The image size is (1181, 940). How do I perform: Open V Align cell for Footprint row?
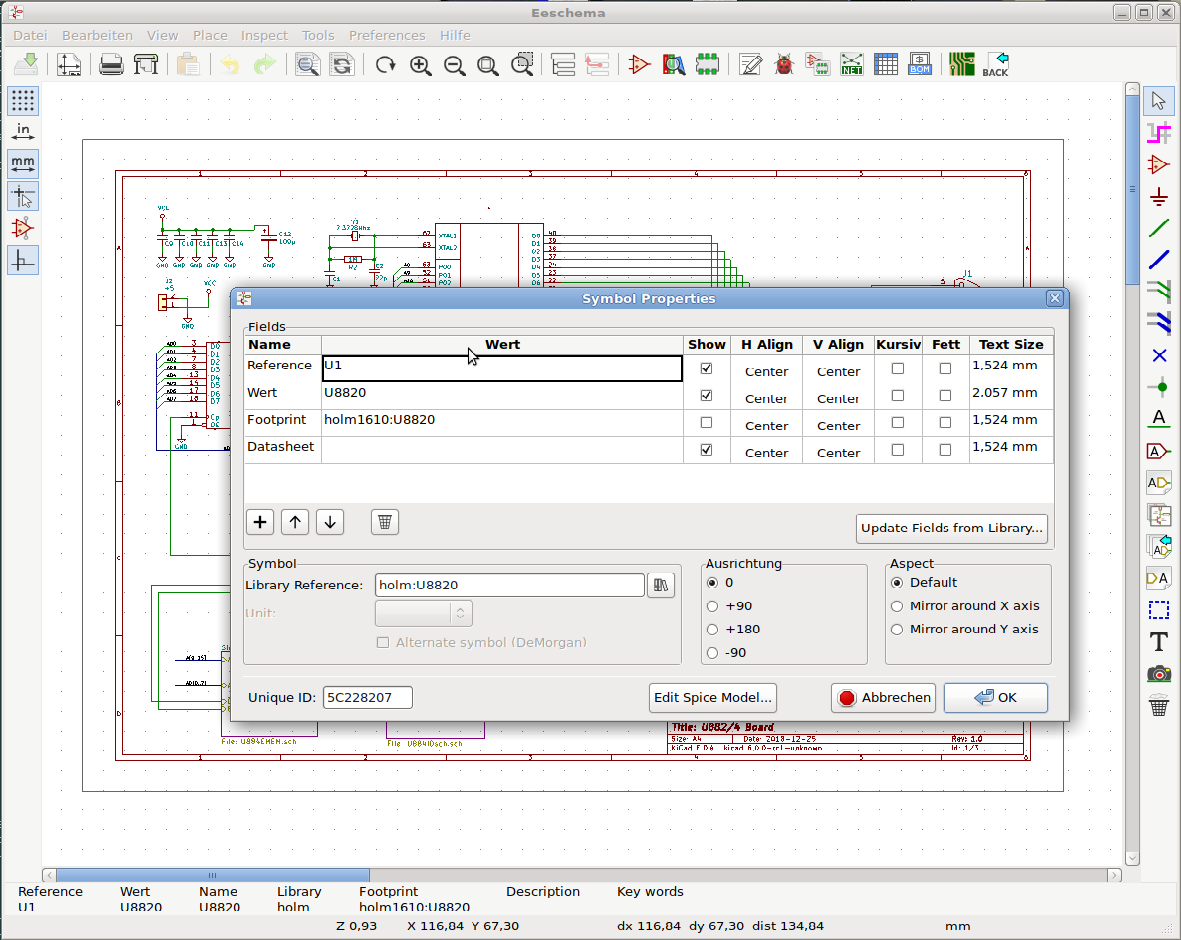coord(838,423)
